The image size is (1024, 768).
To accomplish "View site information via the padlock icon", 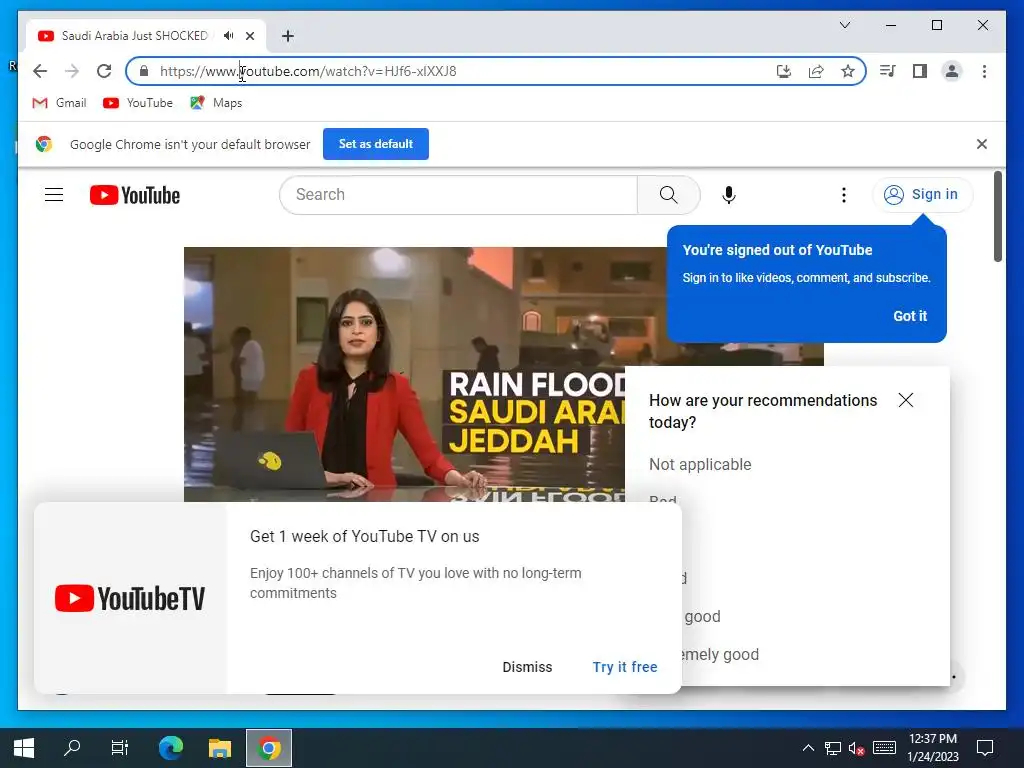I will coord(144,71).
